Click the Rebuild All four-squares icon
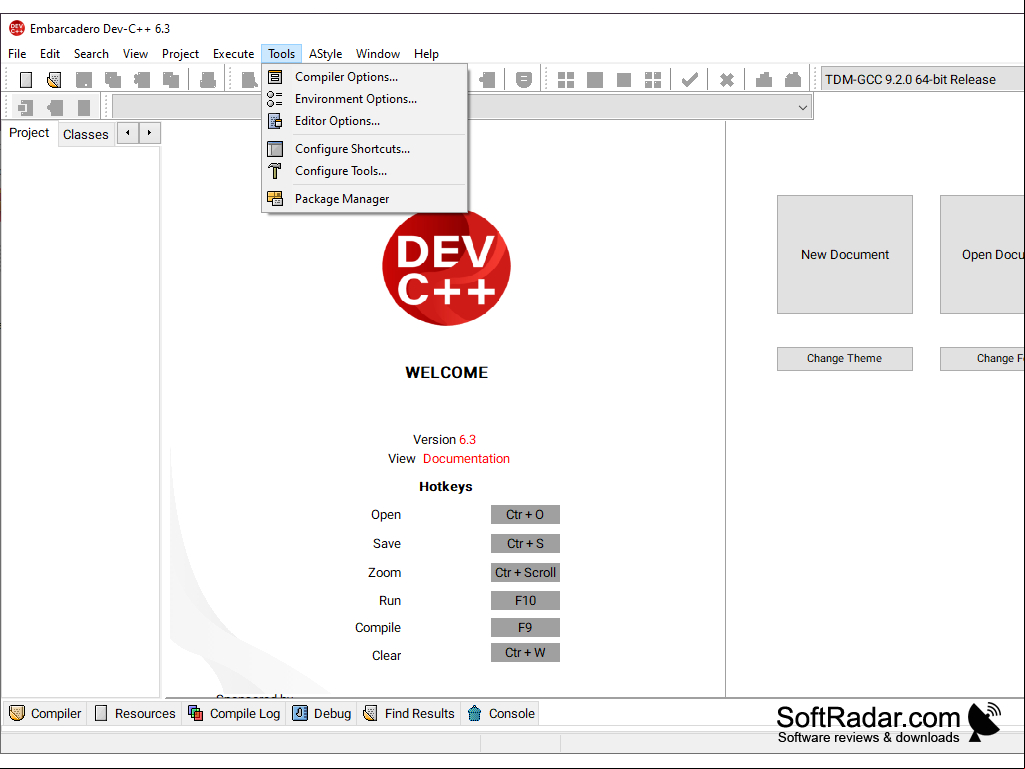The width and height of the screenshot is (1025, 769). [x=653, y=80]
